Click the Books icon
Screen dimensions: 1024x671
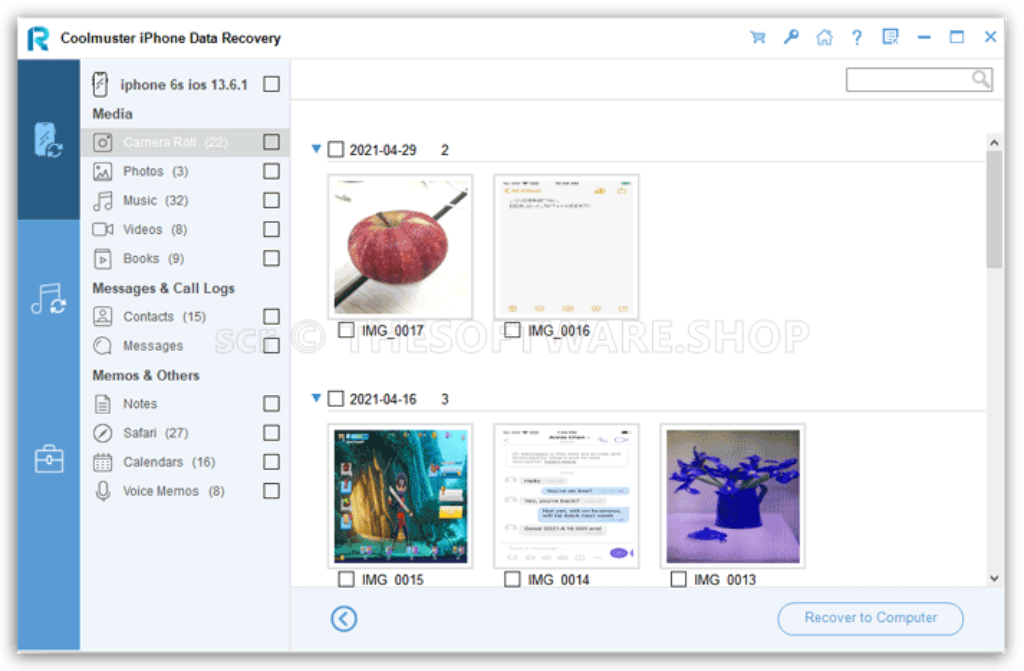pos(103,259)
